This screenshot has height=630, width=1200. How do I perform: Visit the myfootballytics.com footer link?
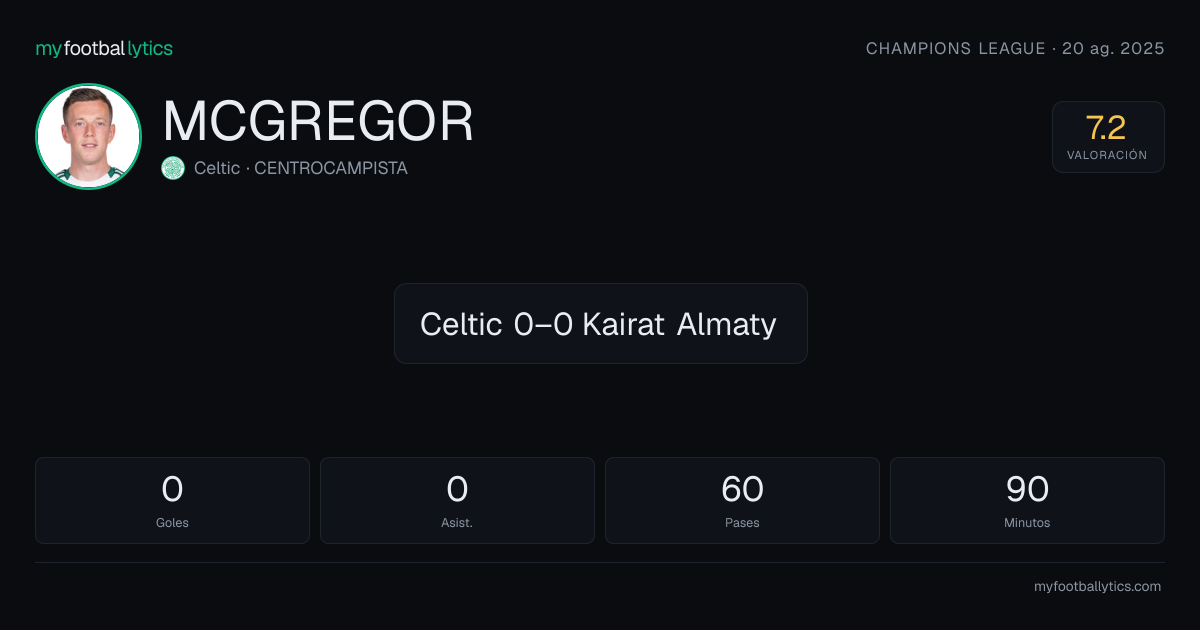click(1098, 587)
